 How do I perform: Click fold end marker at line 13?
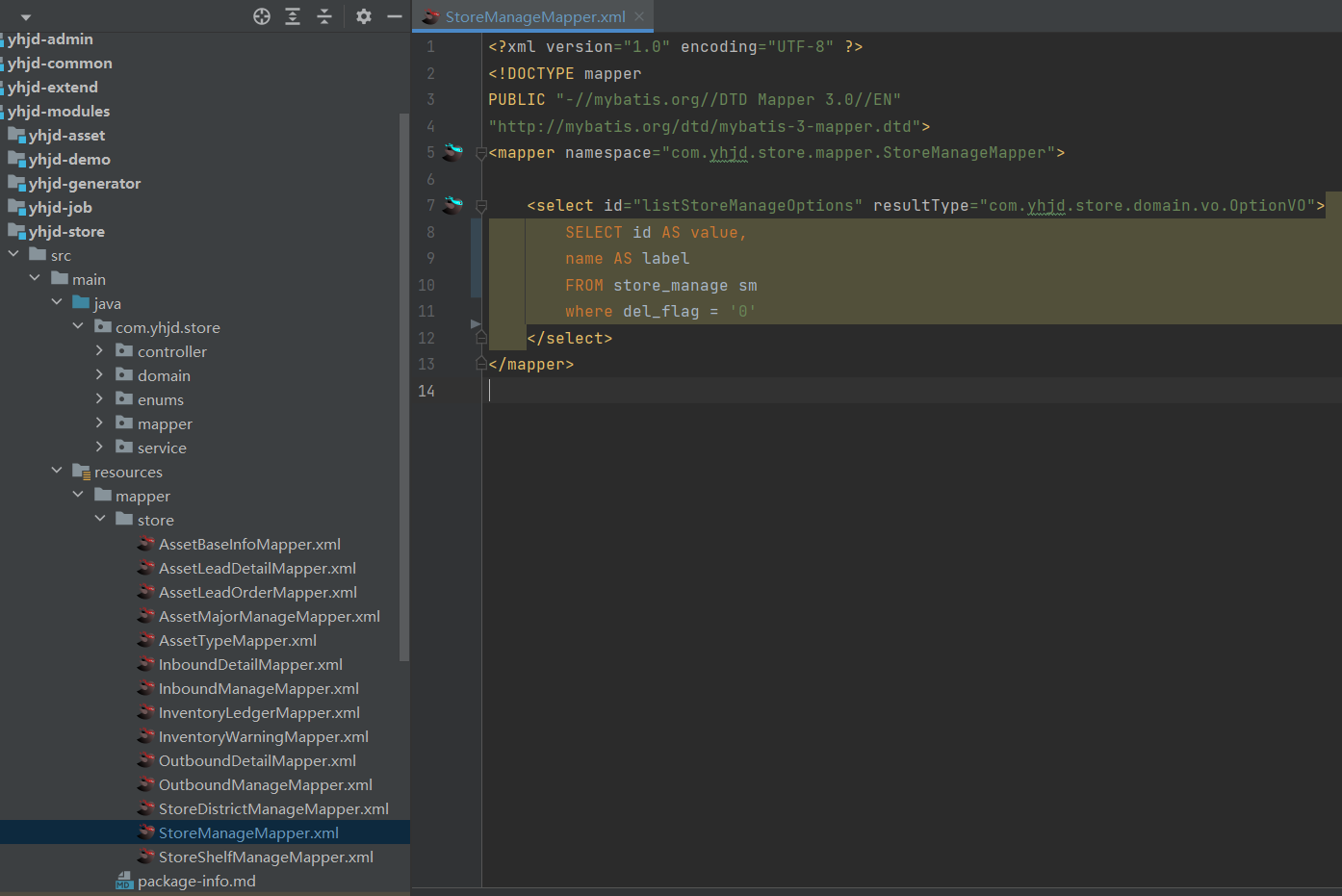click(481, 364)
